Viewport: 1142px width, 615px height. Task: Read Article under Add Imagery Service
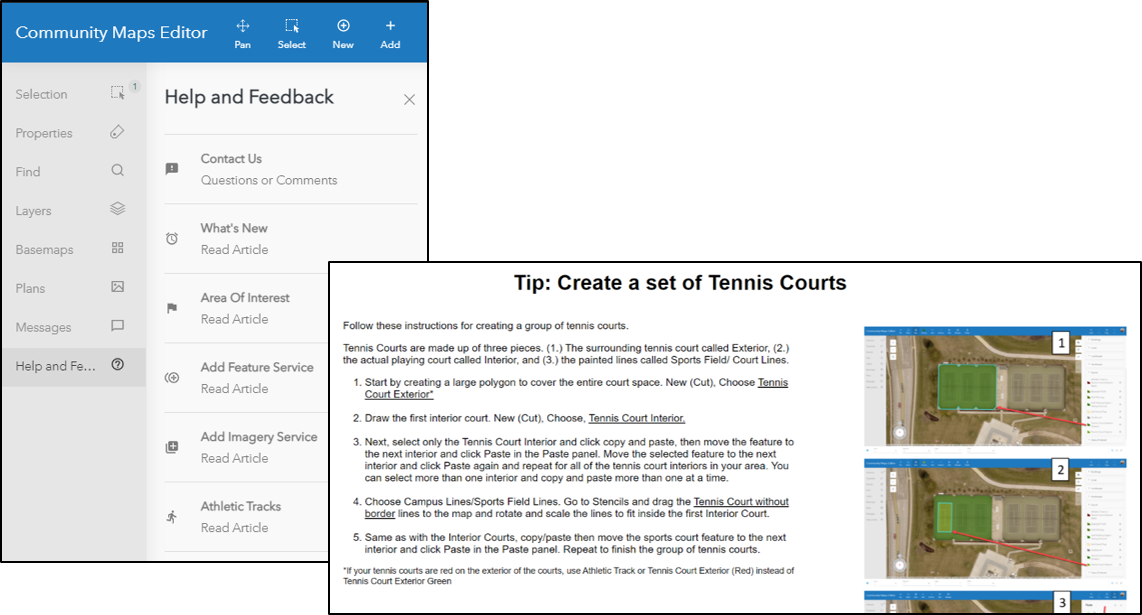[x=235, y=458]
